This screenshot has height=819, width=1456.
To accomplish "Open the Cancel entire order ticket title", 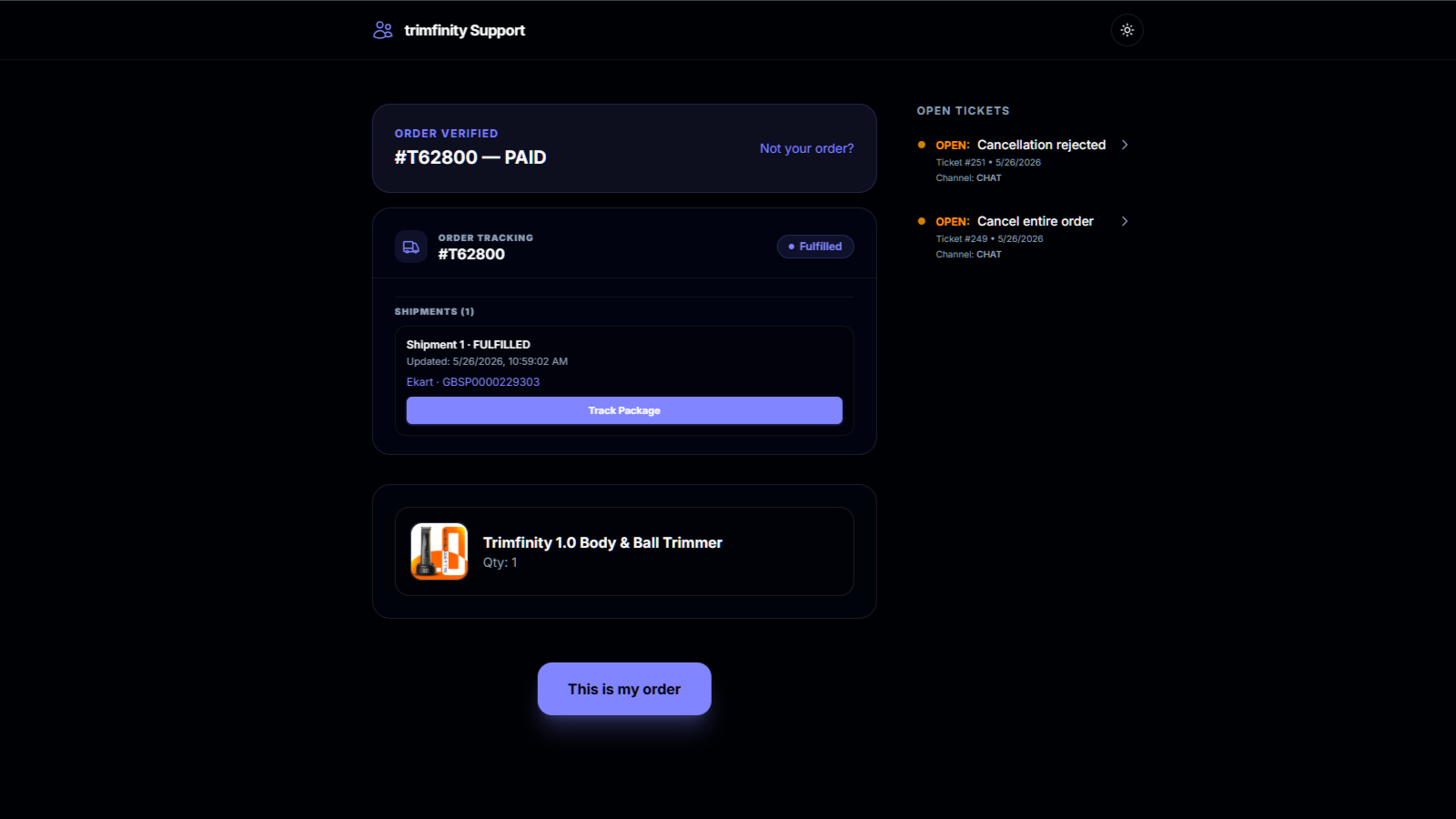I will click(x=1036, y=221).
